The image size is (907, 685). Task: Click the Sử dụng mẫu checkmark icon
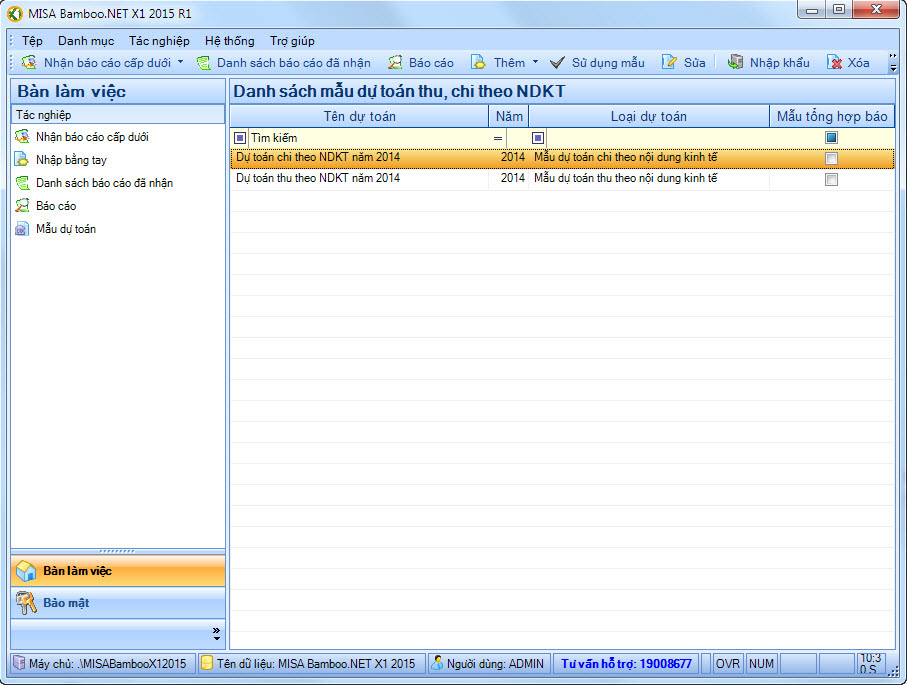pos(557,62)
